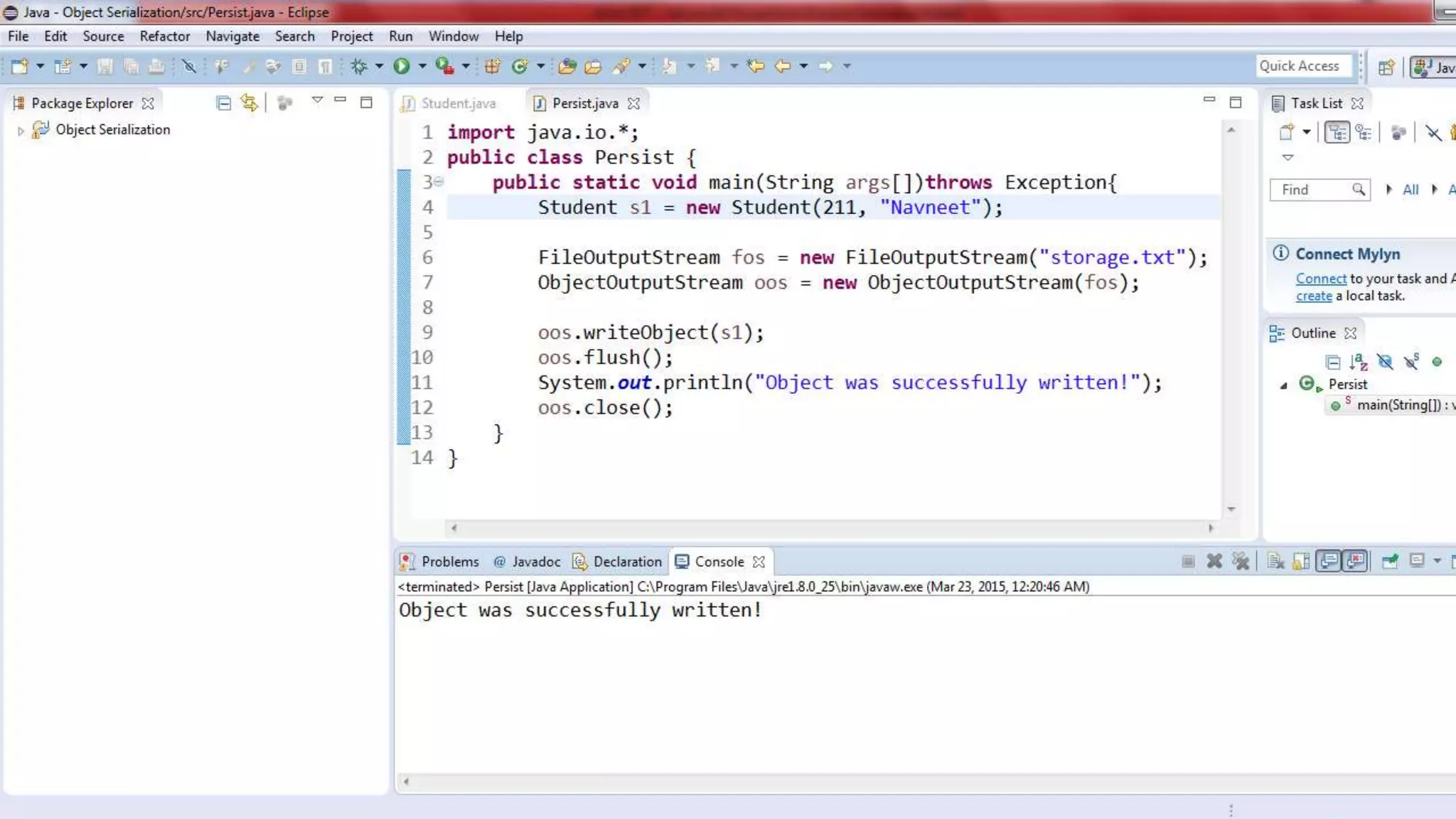Toggle Hide Fields in Outline view
This screenshot has width=1456, height=819.
coord(1385,363)
